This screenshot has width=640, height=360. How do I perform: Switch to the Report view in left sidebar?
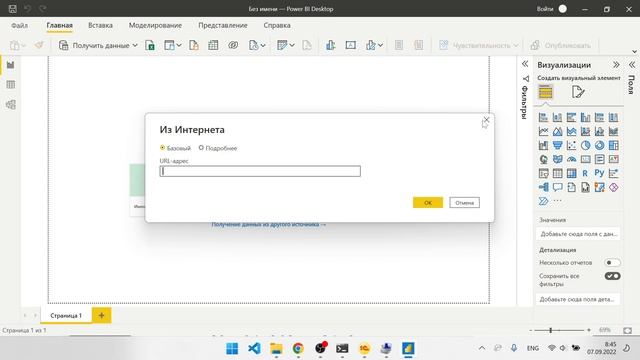11,65
